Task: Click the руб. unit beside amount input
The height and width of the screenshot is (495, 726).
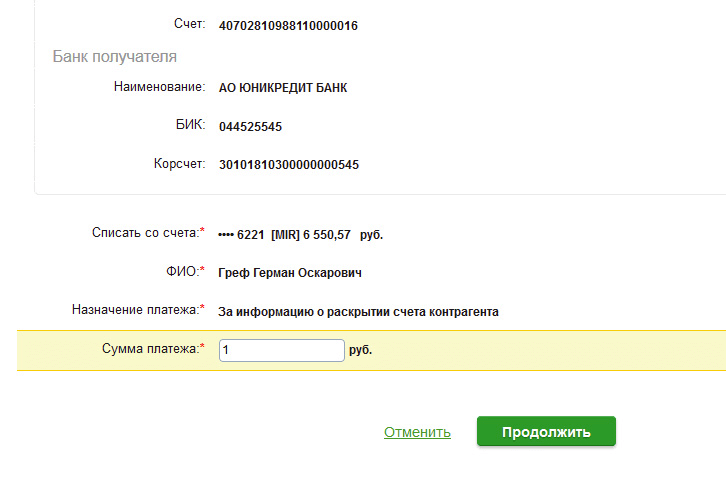Action: (361, 351)
